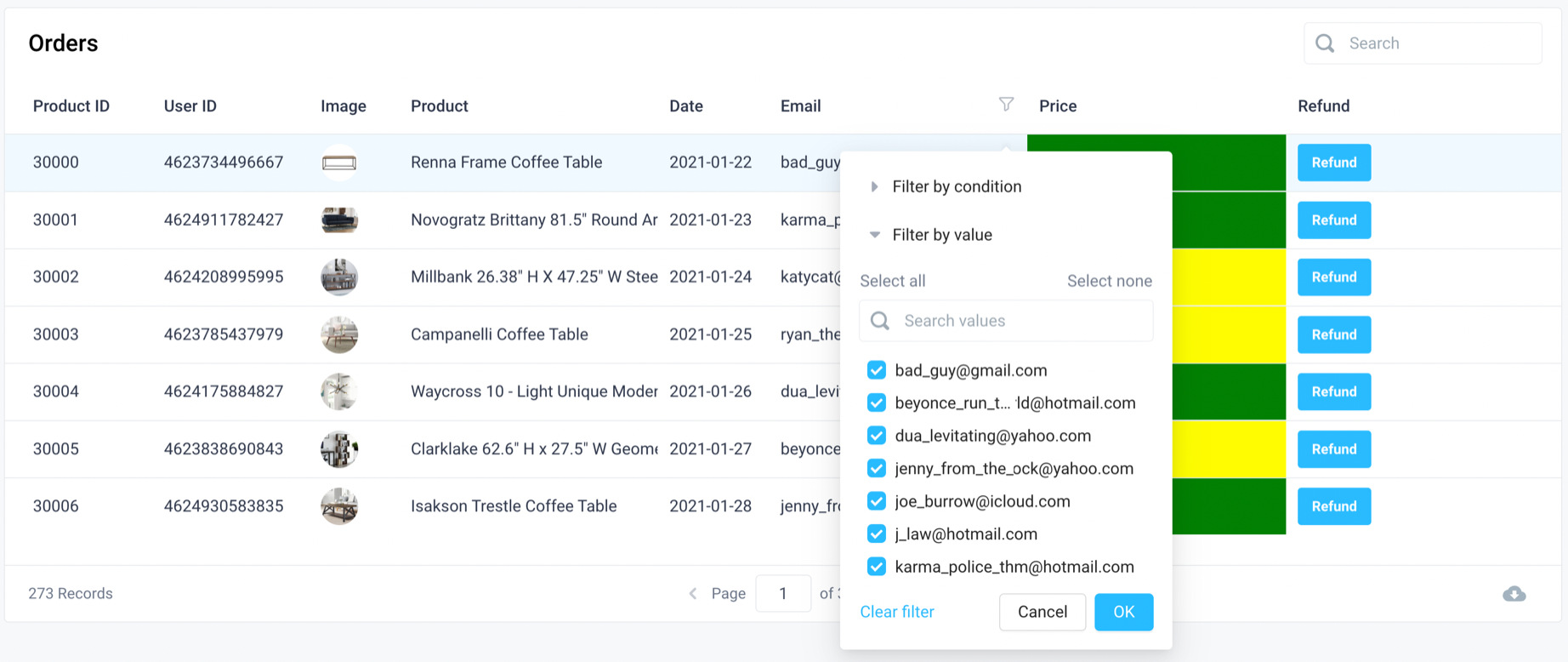Go to previous page arrow

[x=692, y=593]
